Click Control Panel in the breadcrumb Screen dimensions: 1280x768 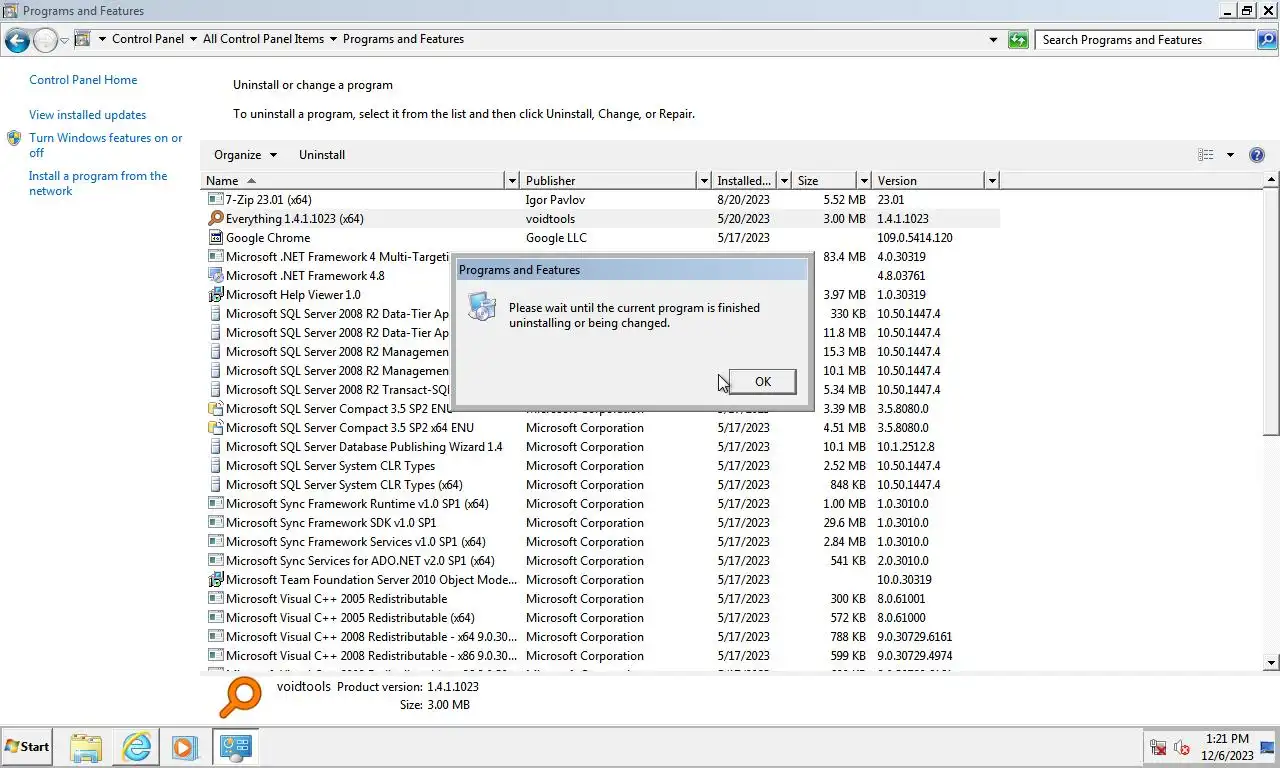(x=148, y=39)
